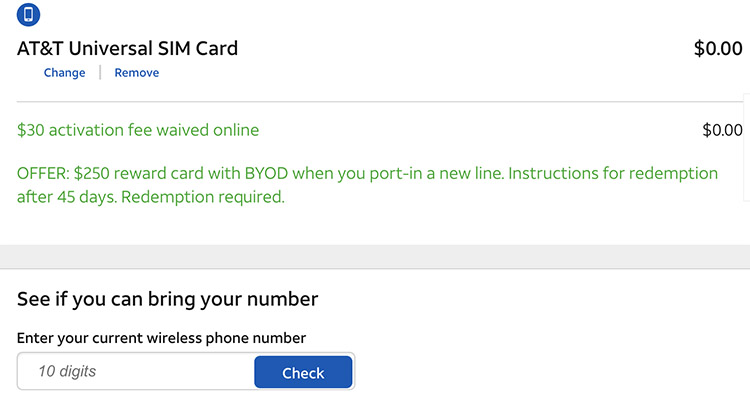Viewport: 750px width, 400px height.
Task: Click the blue mobile phone icon
Action: coord(29,15)
